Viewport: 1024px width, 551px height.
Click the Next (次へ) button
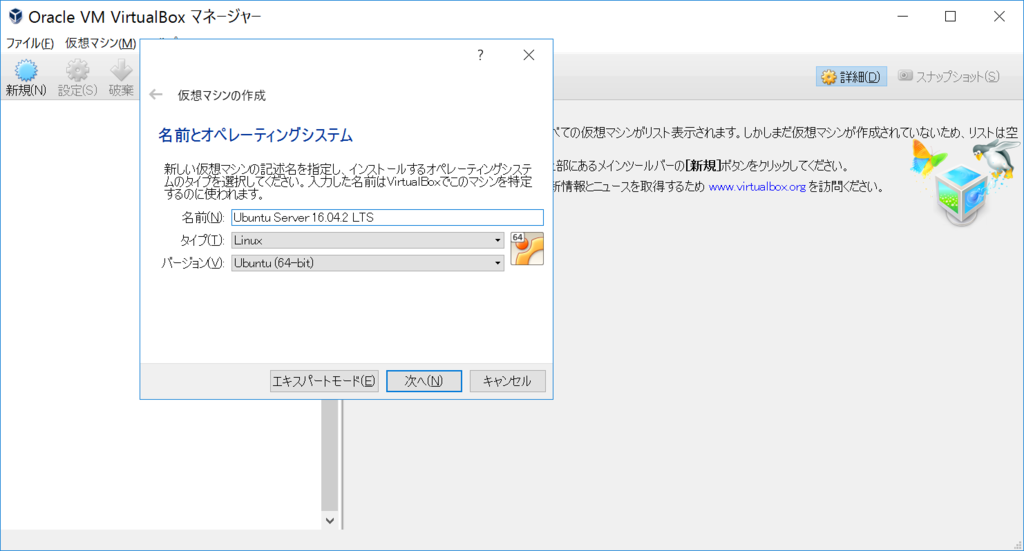(x=424, y=381)
